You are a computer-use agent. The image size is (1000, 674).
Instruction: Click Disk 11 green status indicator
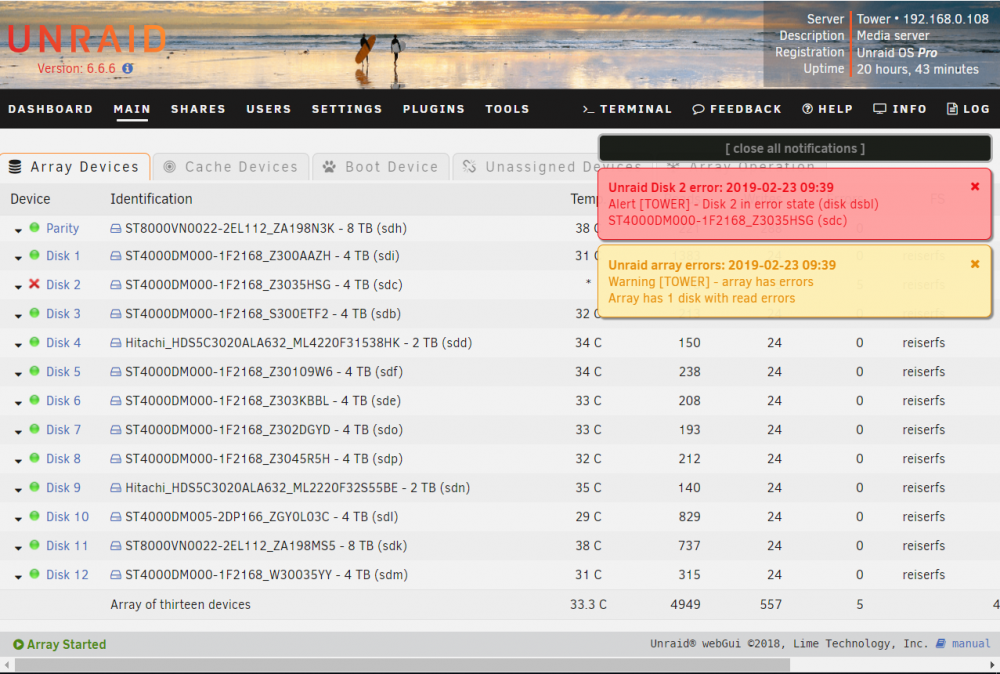pyautogui.click(x=34, y=545)
